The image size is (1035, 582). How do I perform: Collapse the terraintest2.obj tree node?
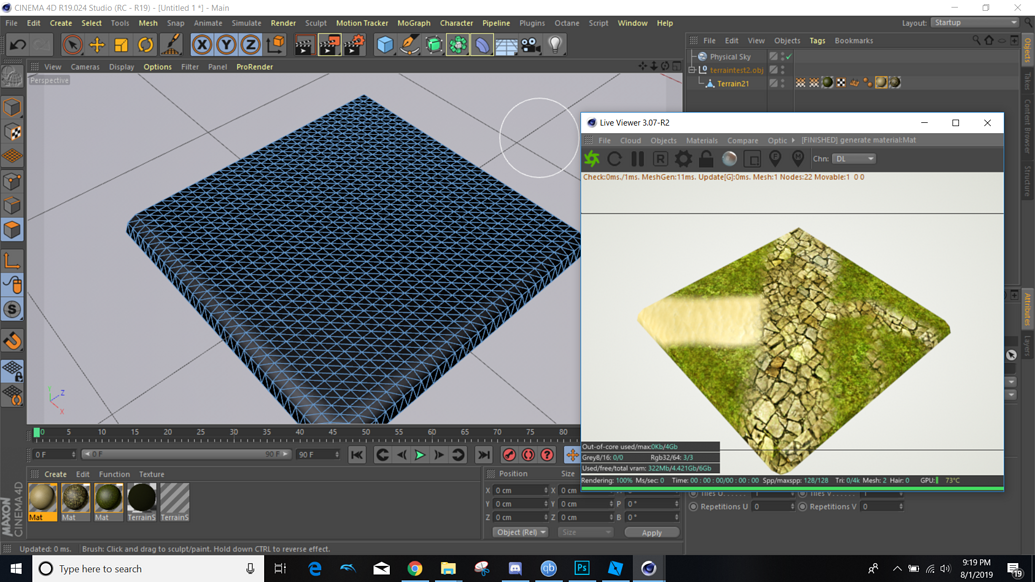692,70
